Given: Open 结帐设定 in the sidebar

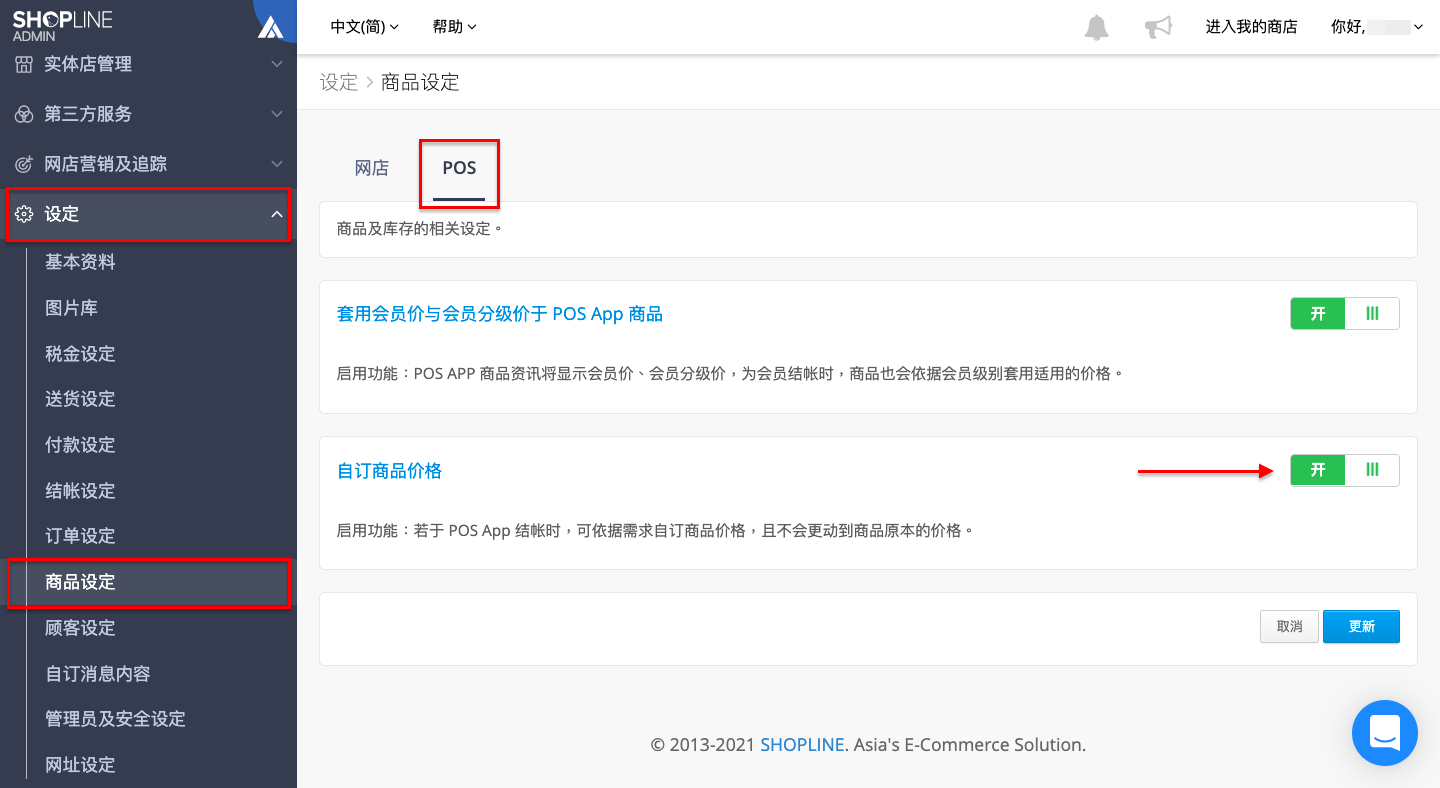Looking at the screenshot, I should (x=80, y=491).
